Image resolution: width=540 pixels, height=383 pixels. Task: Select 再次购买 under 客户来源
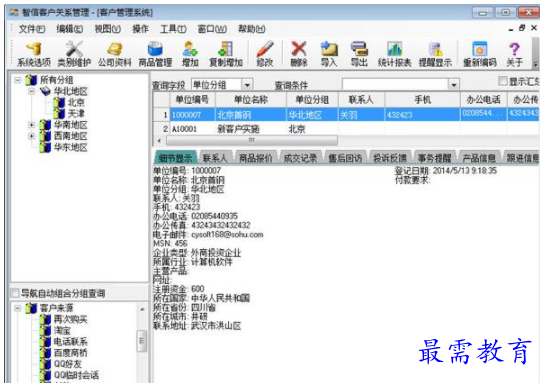(x=71, y=319)
